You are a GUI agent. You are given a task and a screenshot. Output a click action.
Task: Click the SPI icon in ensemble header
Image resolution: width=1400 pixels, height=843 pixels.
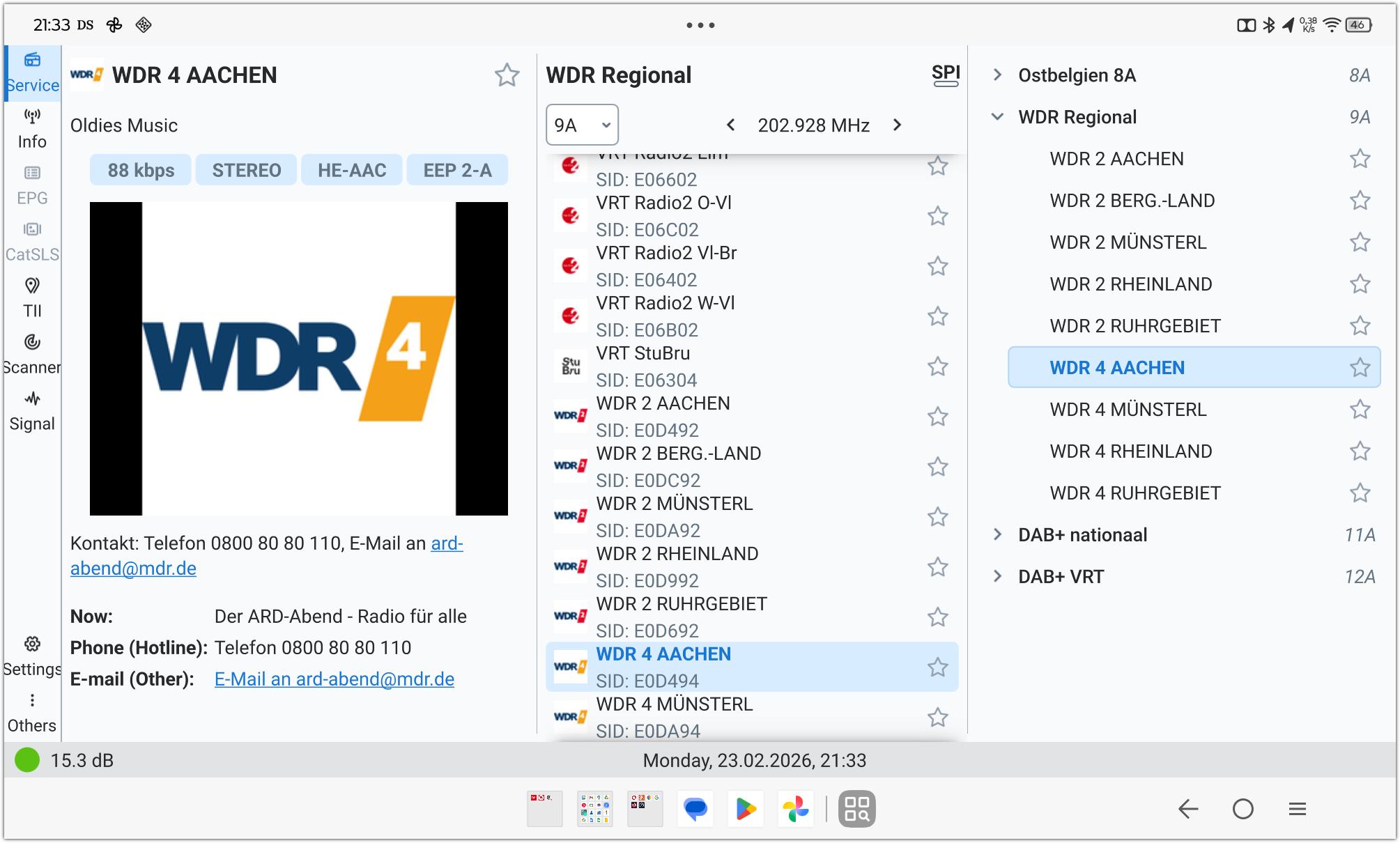point(946,75)
